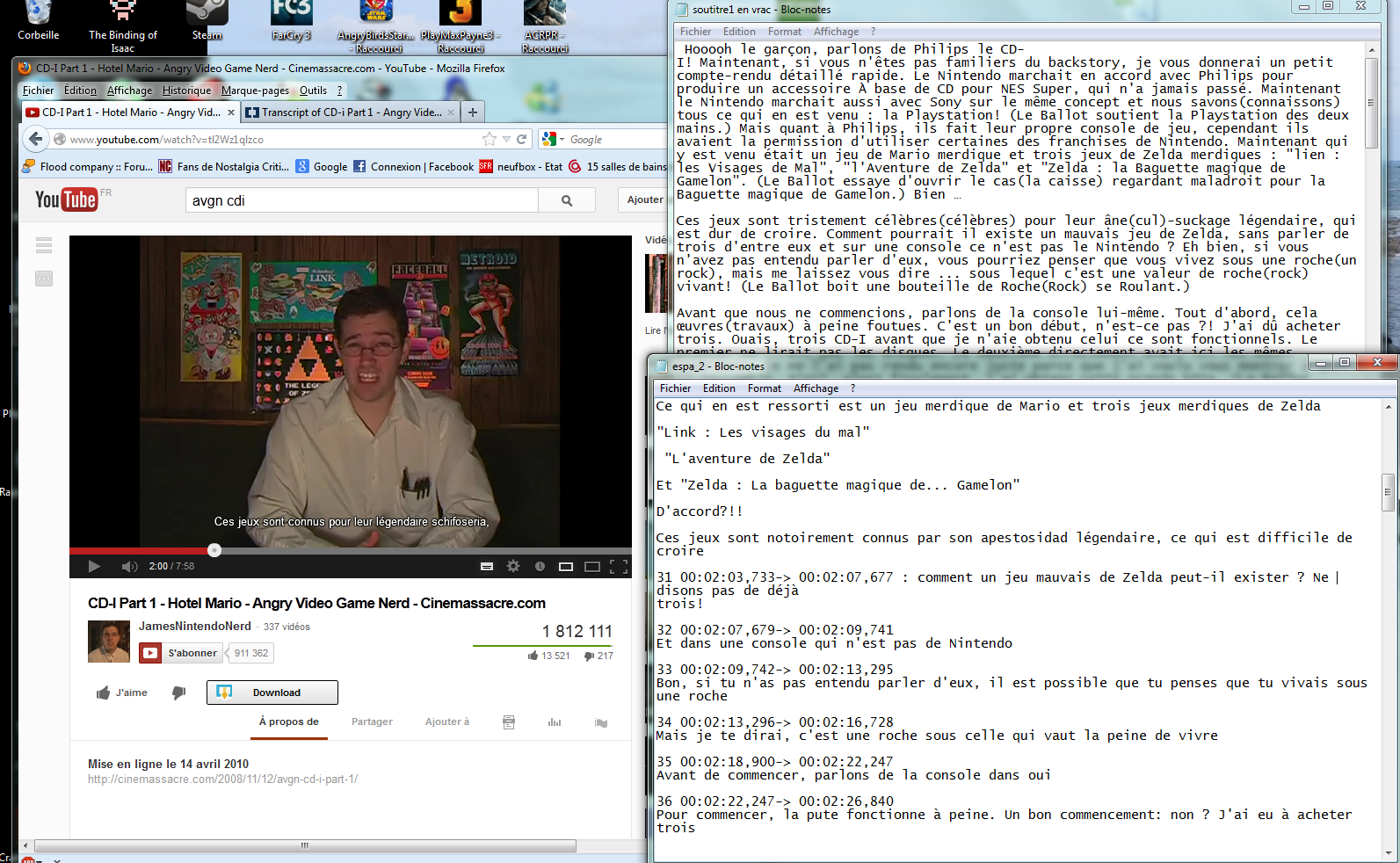
Task: Open search engine selector dropdown
Action: [554, 139]
